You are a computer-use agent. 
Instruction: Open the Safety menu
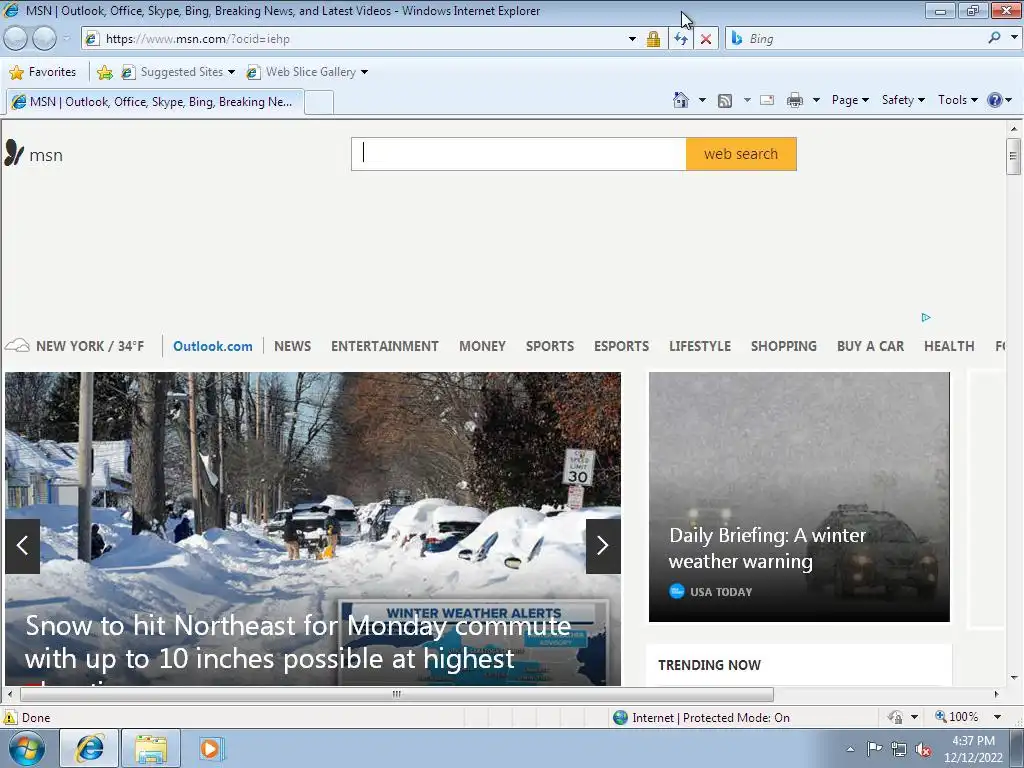(x=903, y=100)
